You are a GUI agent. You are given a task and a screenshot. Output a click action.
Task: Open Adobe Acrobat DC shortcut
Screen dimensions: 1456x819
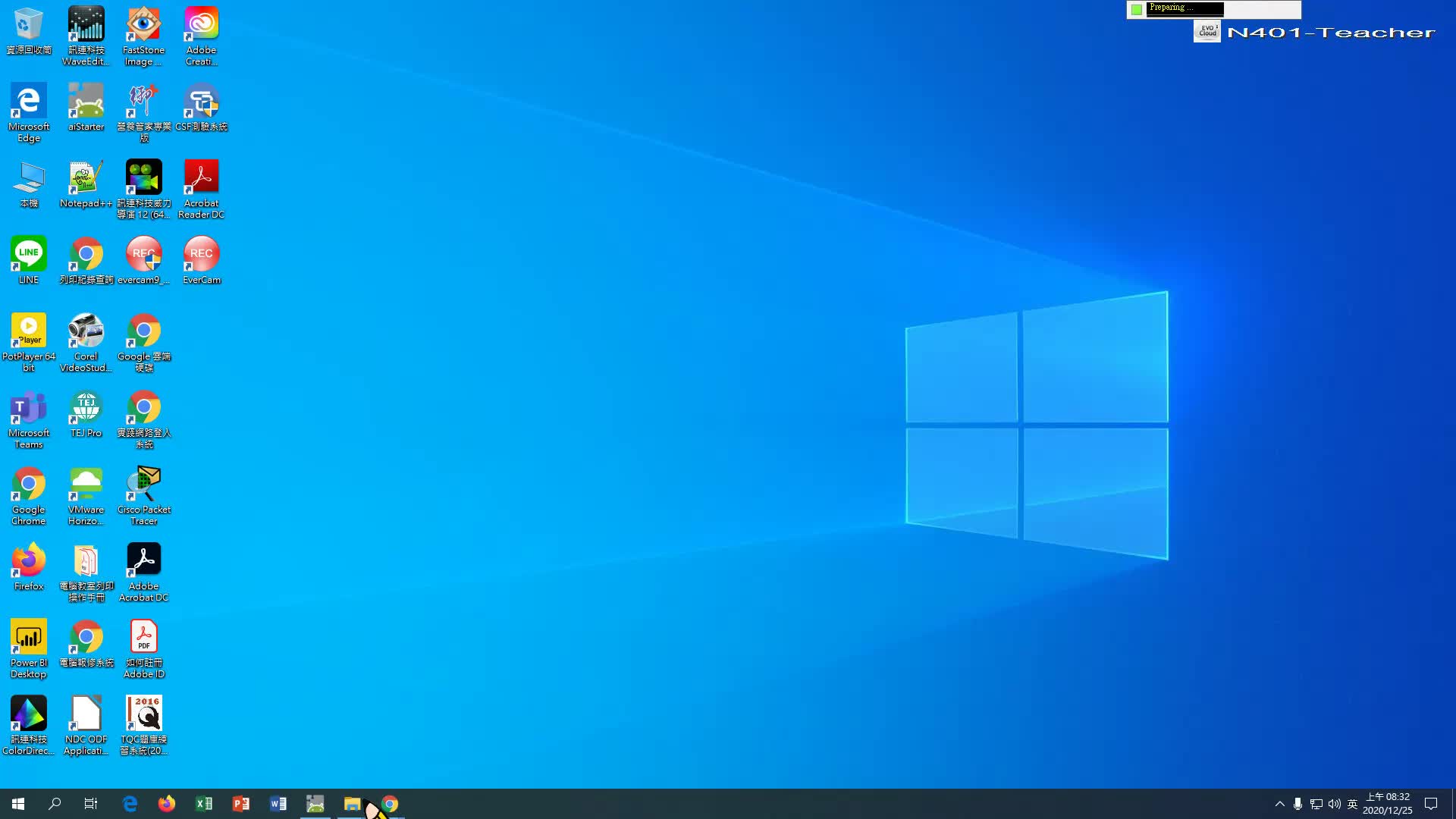[143, 573]
